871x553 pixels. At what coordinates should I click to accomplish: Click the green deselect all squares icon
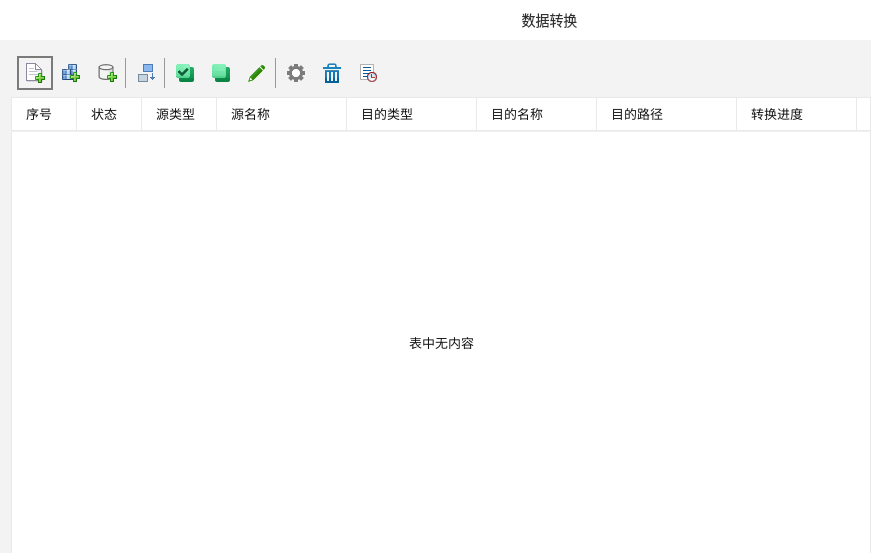221,73
